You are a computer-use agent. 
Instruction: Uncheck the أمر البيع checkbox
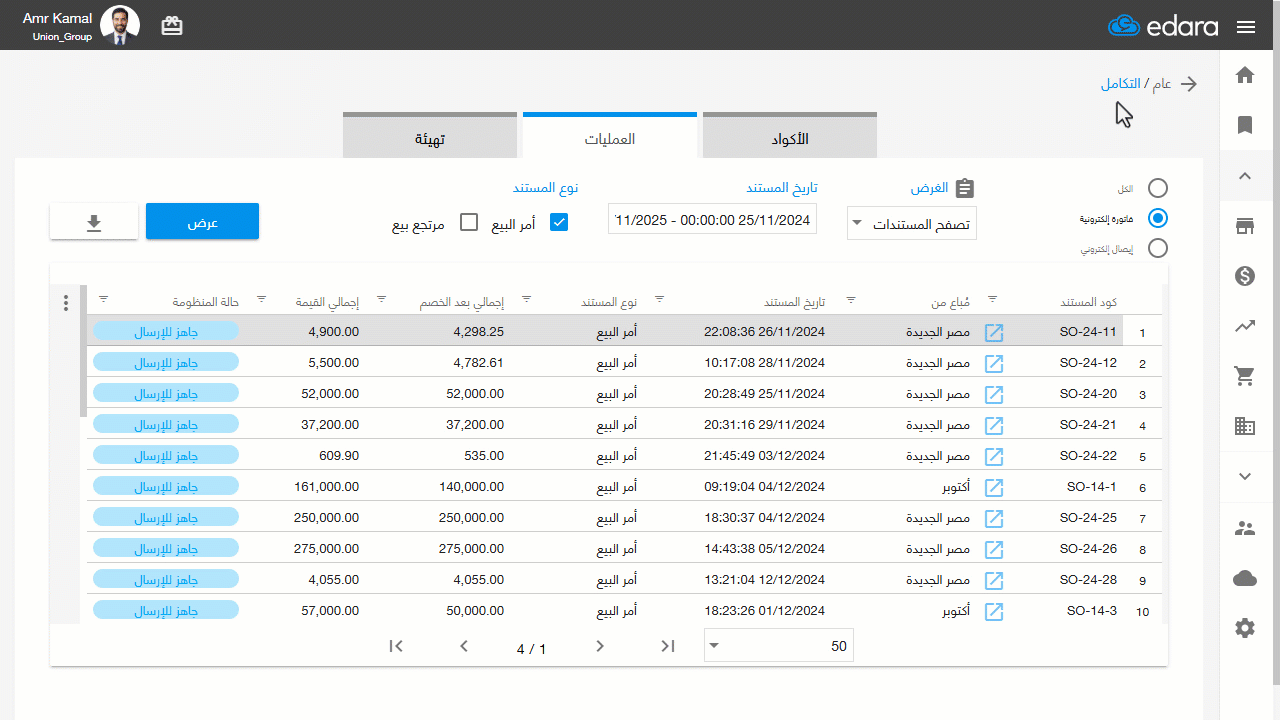(x=559, y=222)
